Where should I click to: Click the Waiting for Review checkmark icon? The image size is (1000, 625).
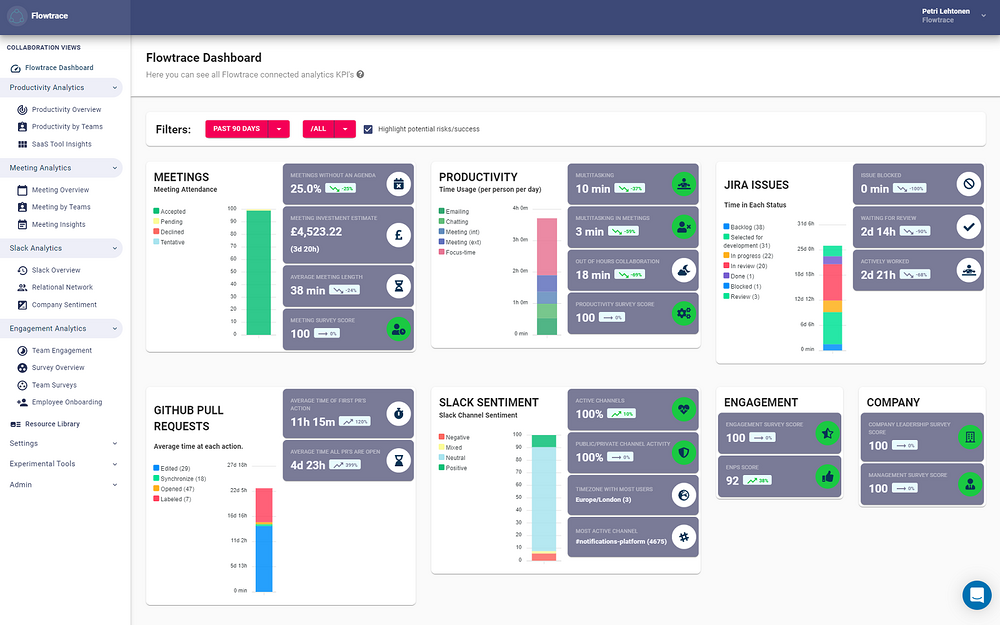969,227
